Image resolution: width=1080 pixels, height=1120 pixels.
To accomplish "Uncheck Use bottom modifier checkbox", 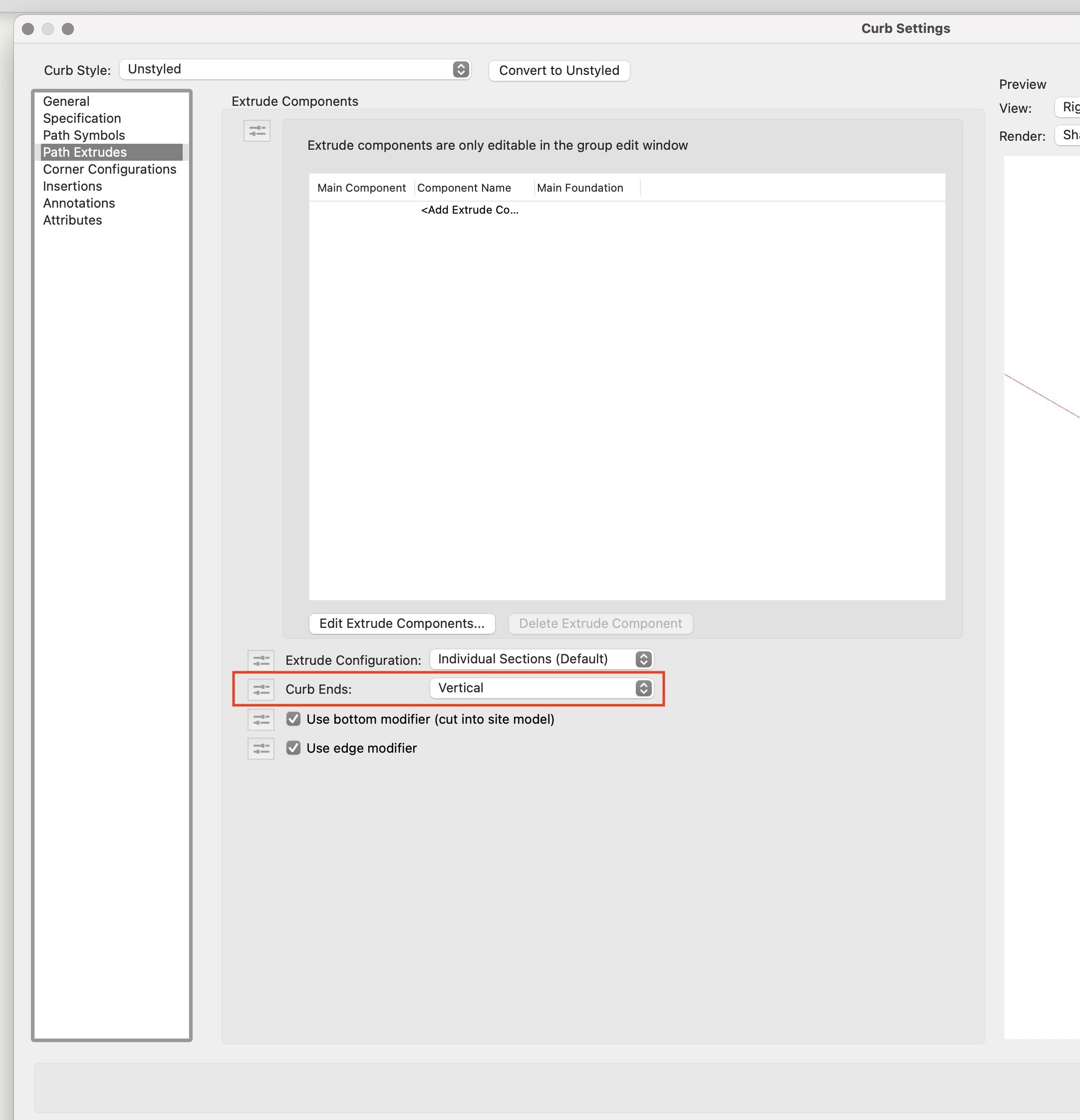I will (293, 719).
